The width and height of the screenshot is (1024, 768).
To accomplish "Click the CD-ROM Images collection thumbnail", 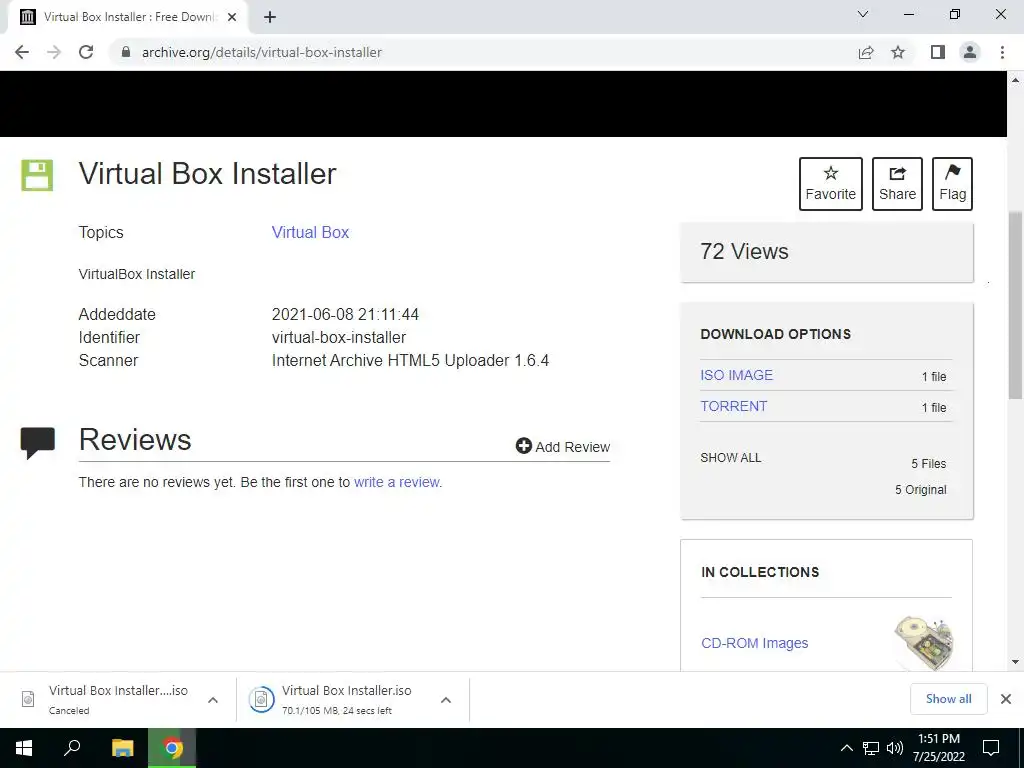I will click(924, 643).
